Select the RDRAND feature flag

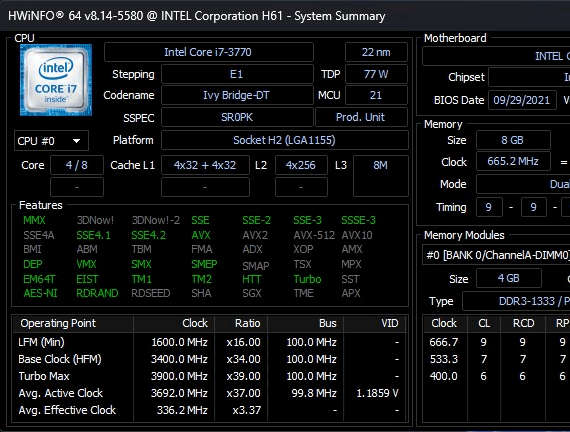coord(97,293)
